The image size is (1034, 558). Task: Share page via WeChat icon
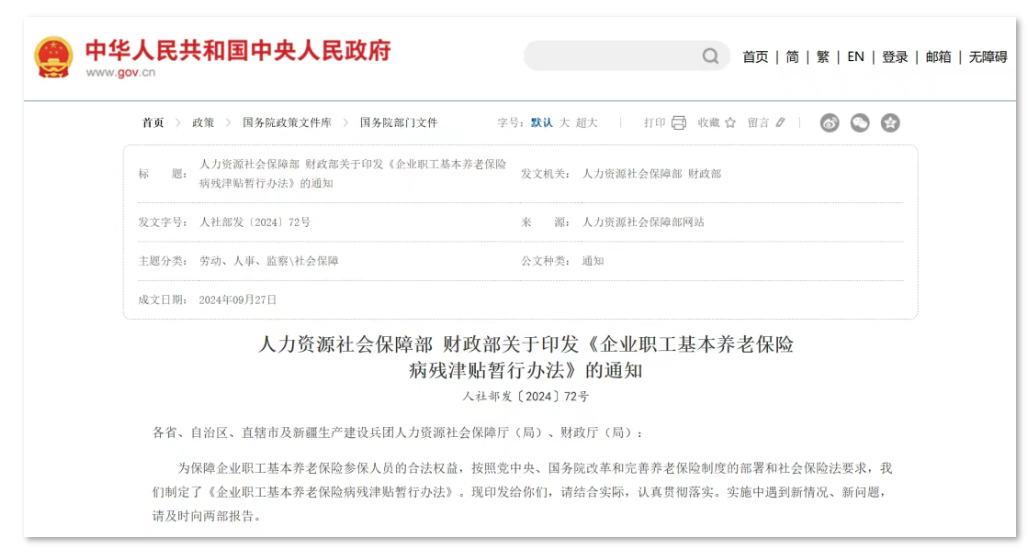click(860, 123)
